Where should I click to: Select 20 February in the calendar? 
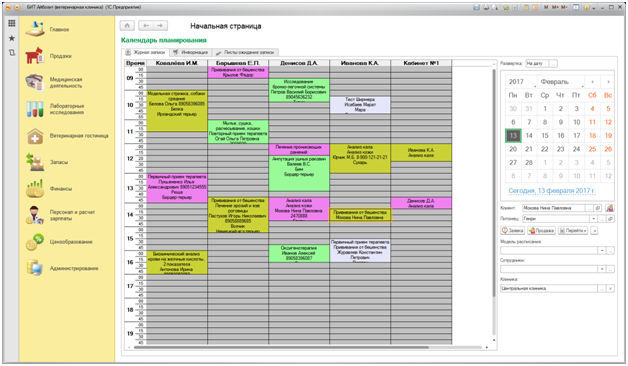pos(513,149)
